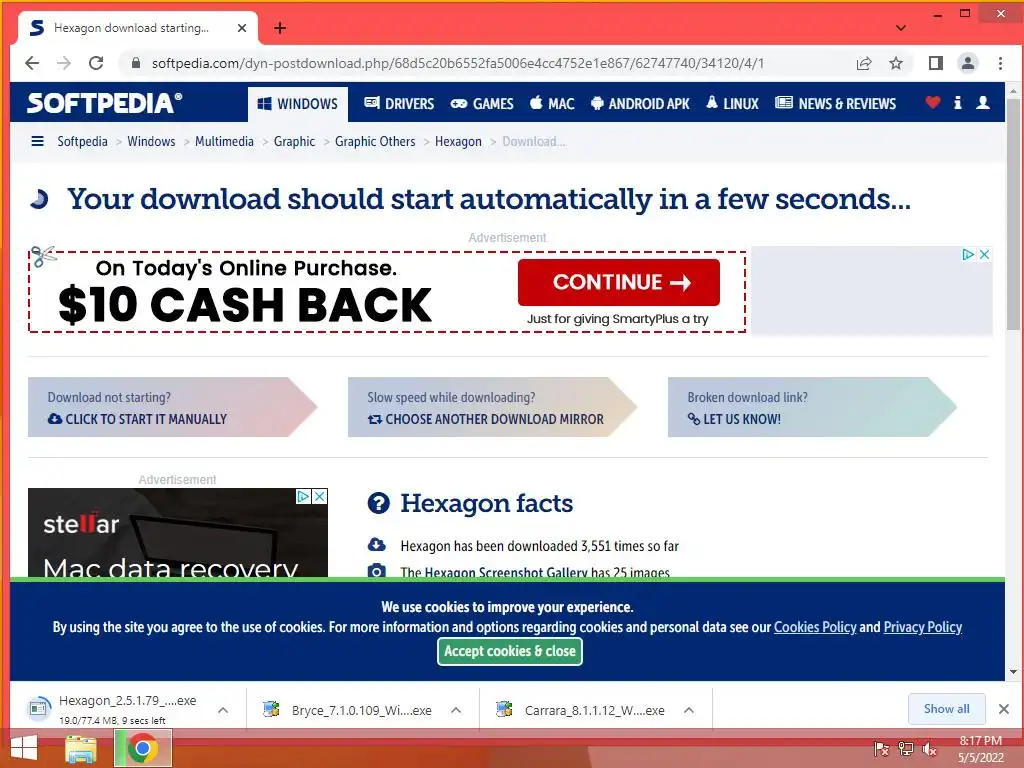Go to Hexagon breadcrumb link

click(458, 142)
